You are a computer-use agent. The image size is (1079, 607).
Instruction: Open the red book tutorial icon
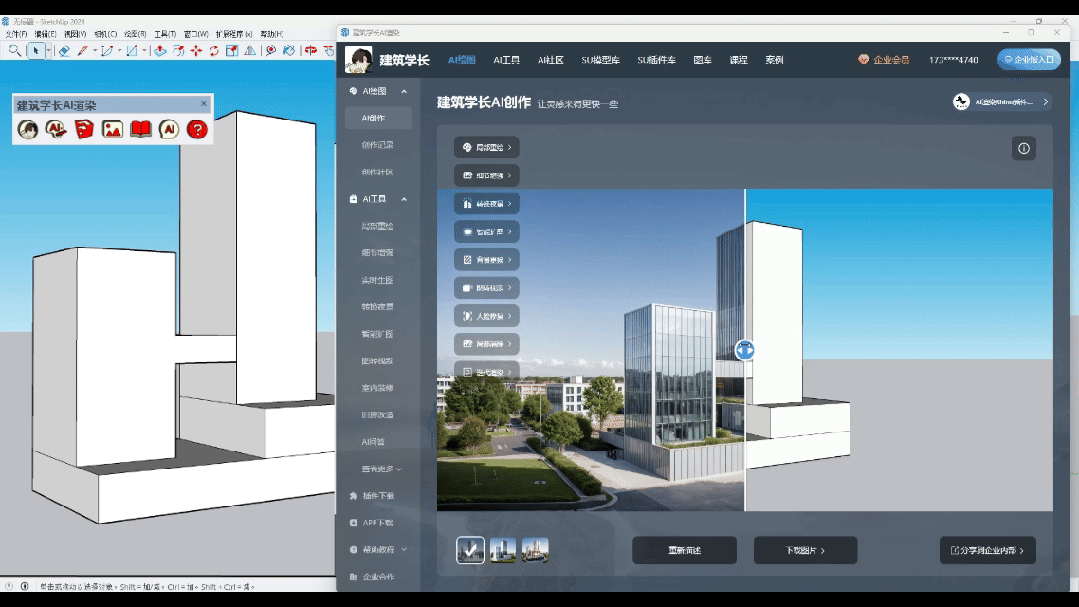pyautogui.click(x=140, y=129)
